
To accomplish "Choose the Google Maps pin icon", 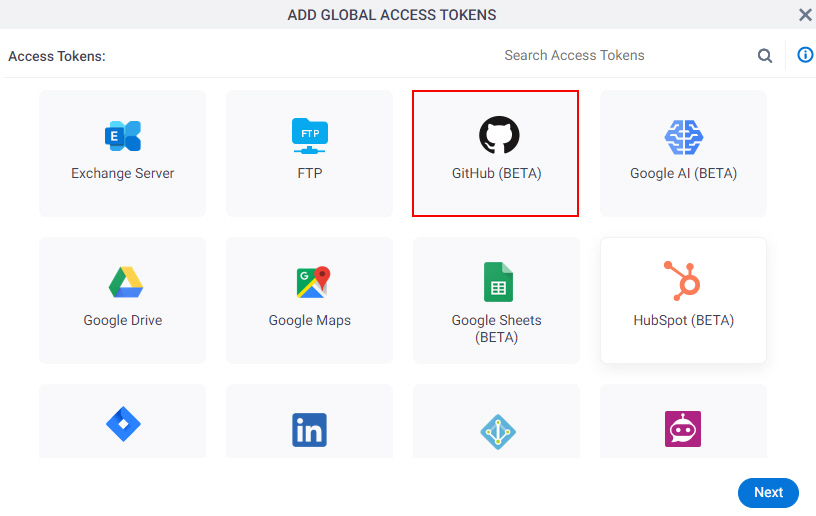I will click(x=313, y=282).
